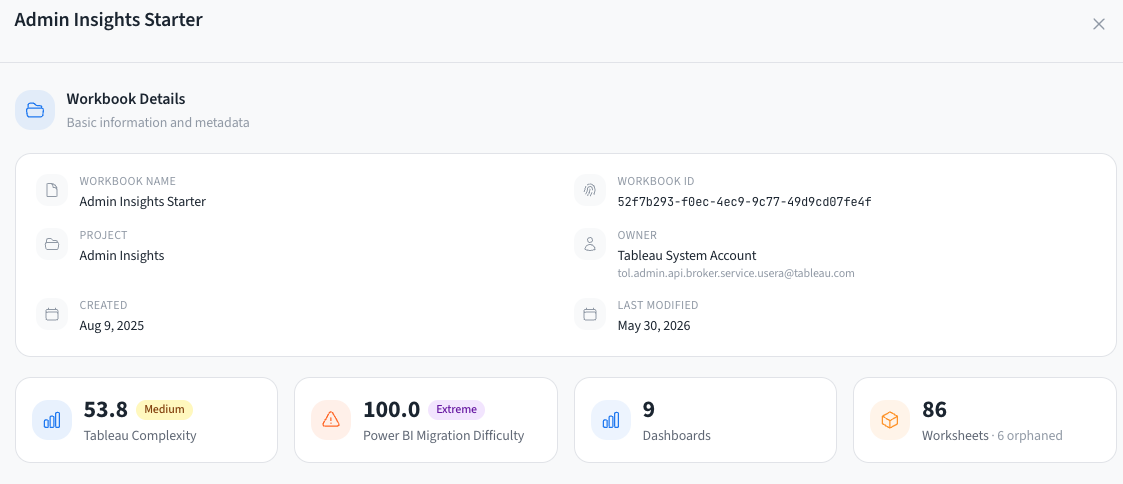This screenshot has width=1123, height=484.
Task: Click the workbook name value Admin Insights Starter
Action: [x=143, y=202]
